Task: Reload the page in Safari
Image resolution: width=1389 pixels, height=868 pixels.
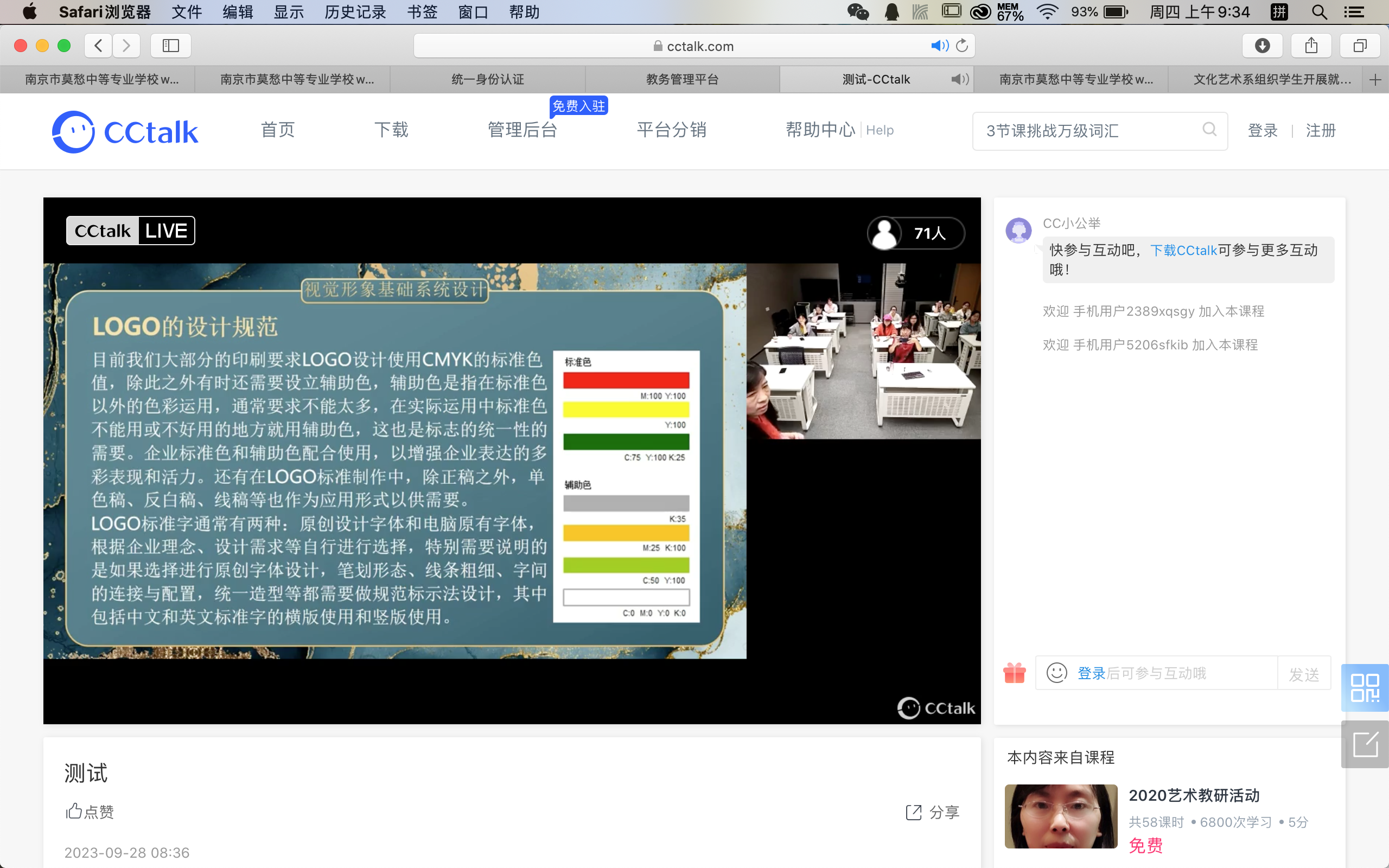Action: point(963,46)
